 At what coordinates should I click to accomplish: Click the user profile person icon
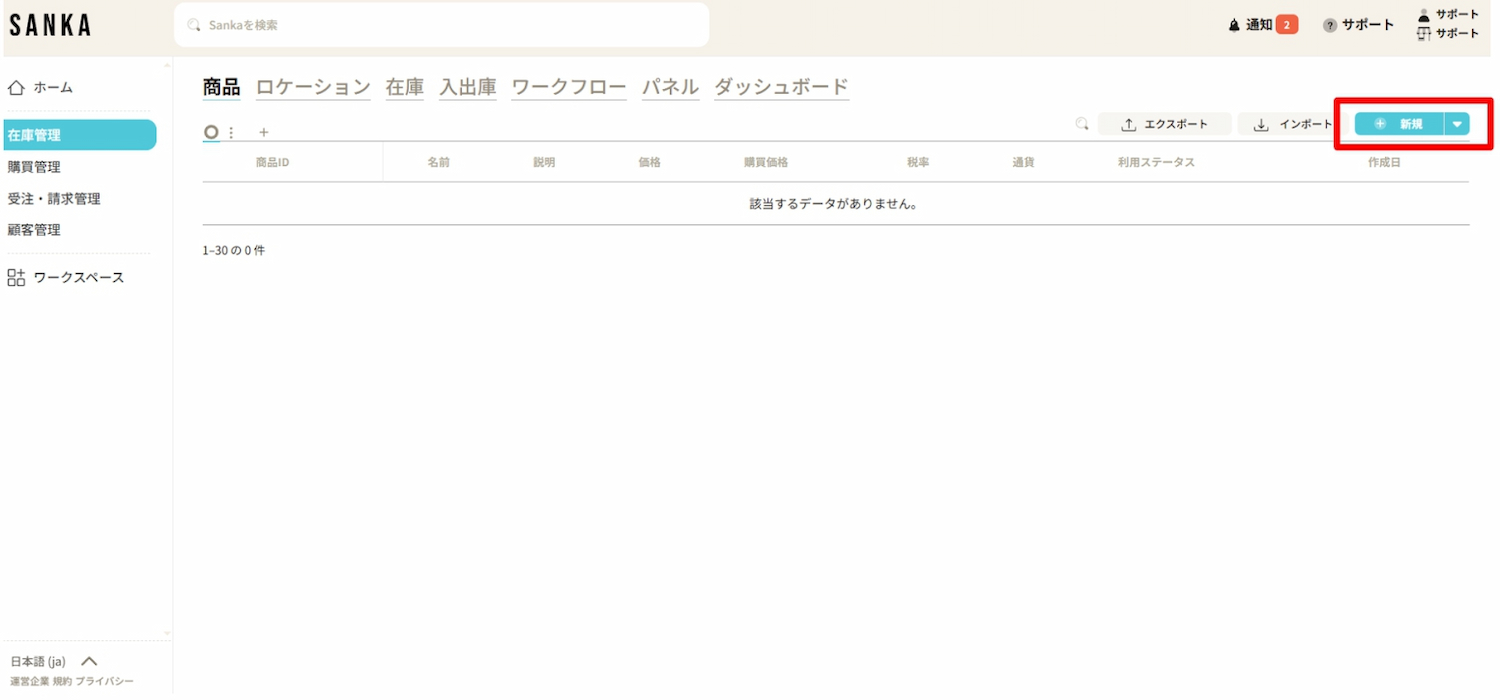point(1424,15)
